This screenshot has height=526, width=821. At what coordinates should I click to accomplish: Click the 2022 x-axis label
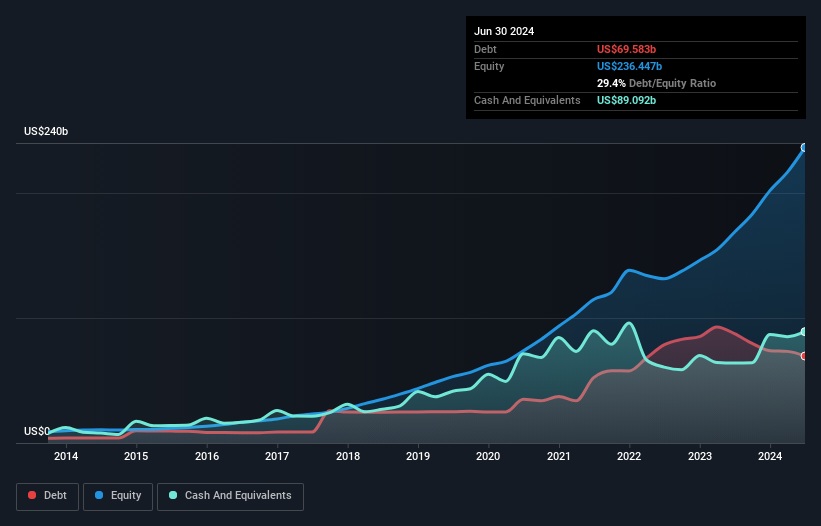[629, 456]
